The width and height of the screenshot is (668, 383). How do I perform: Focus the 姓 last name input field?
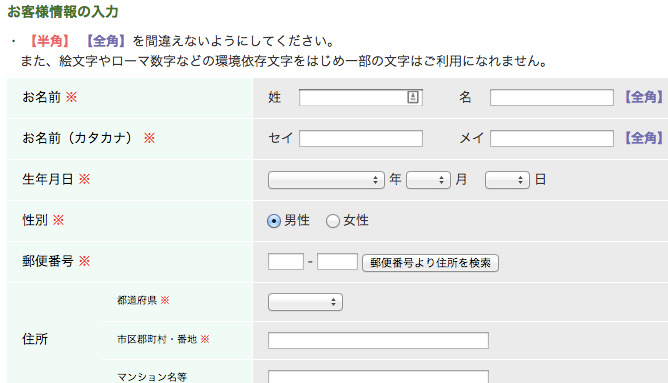point(361,98)
